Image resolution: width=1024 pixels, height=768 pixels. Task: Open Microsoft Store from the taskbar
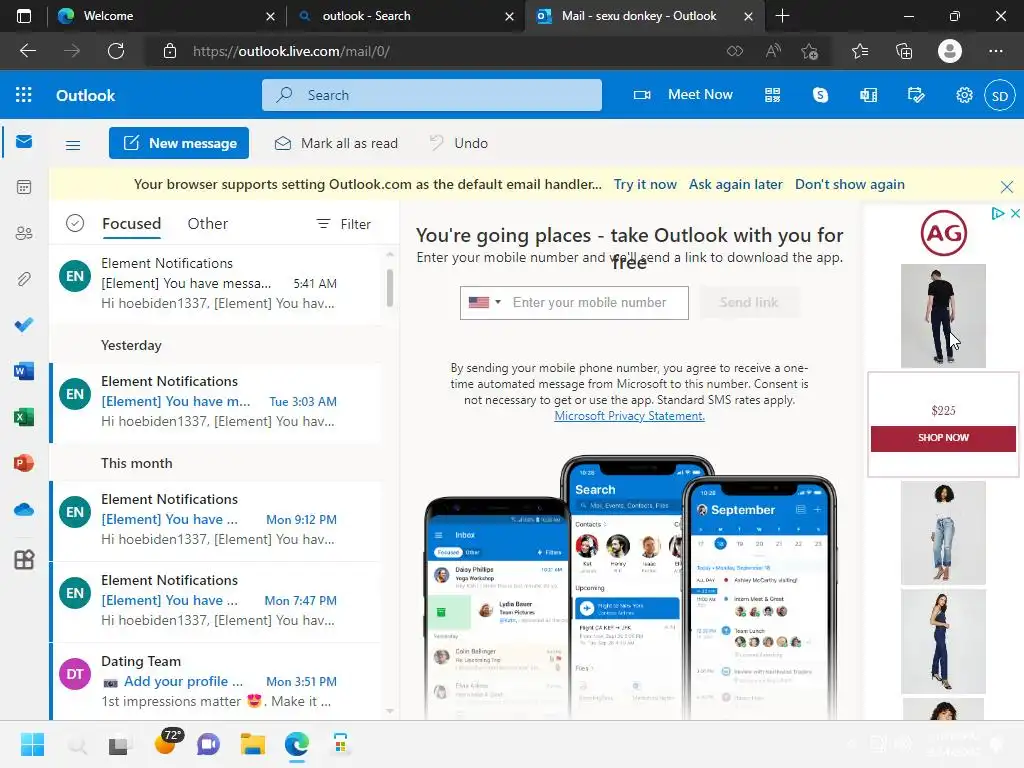click(340, 744)
